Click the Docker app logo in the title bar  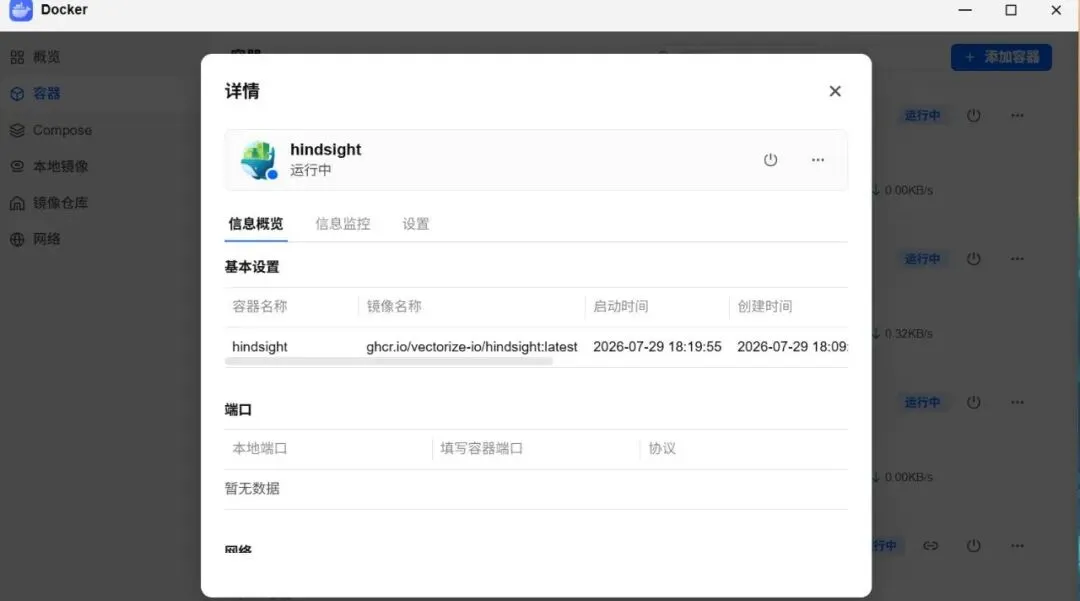21,10
